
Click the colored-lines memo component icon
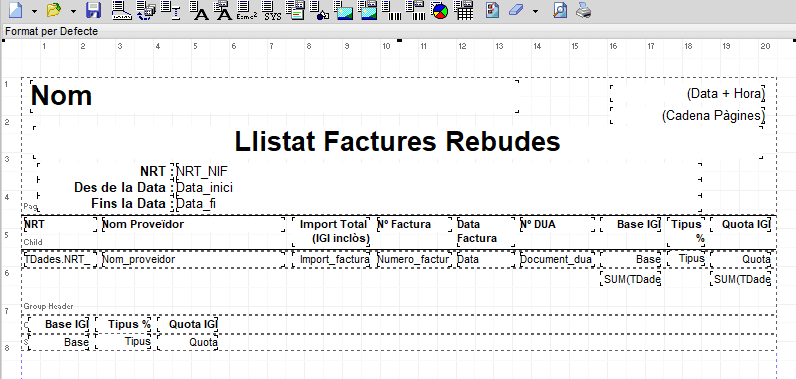coord(295,10)
